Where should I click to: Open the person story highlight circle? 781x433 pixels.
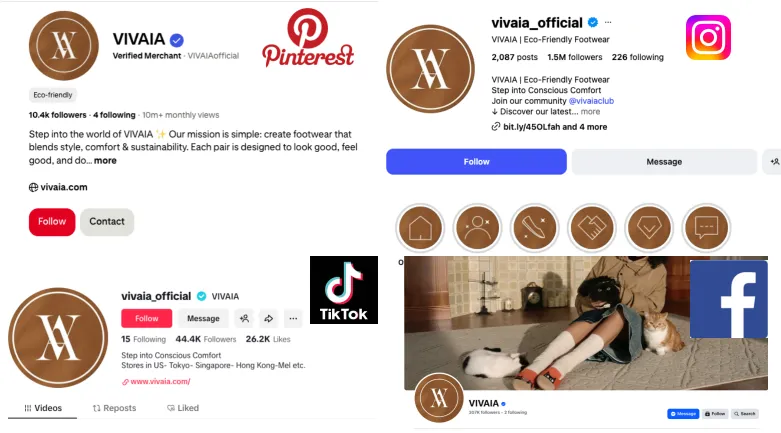[x=478, y=228]
